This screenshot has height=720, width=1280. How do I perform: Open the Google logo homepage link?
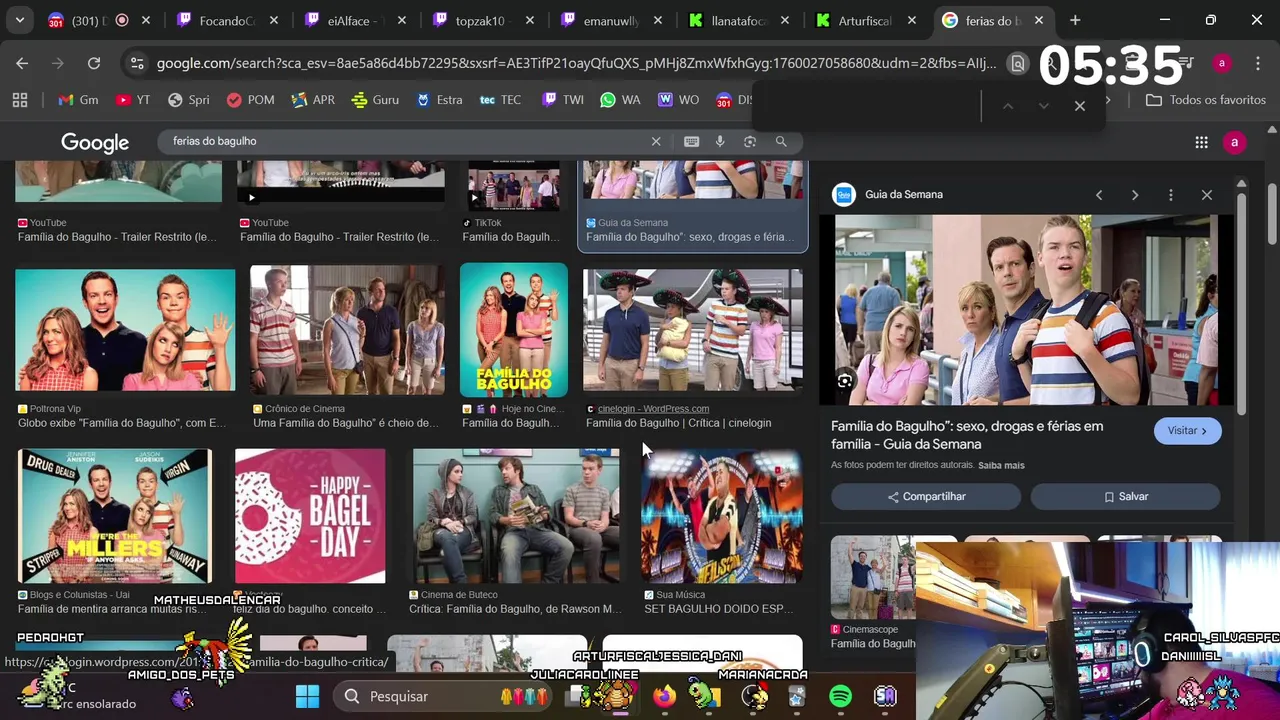(95, 143)
